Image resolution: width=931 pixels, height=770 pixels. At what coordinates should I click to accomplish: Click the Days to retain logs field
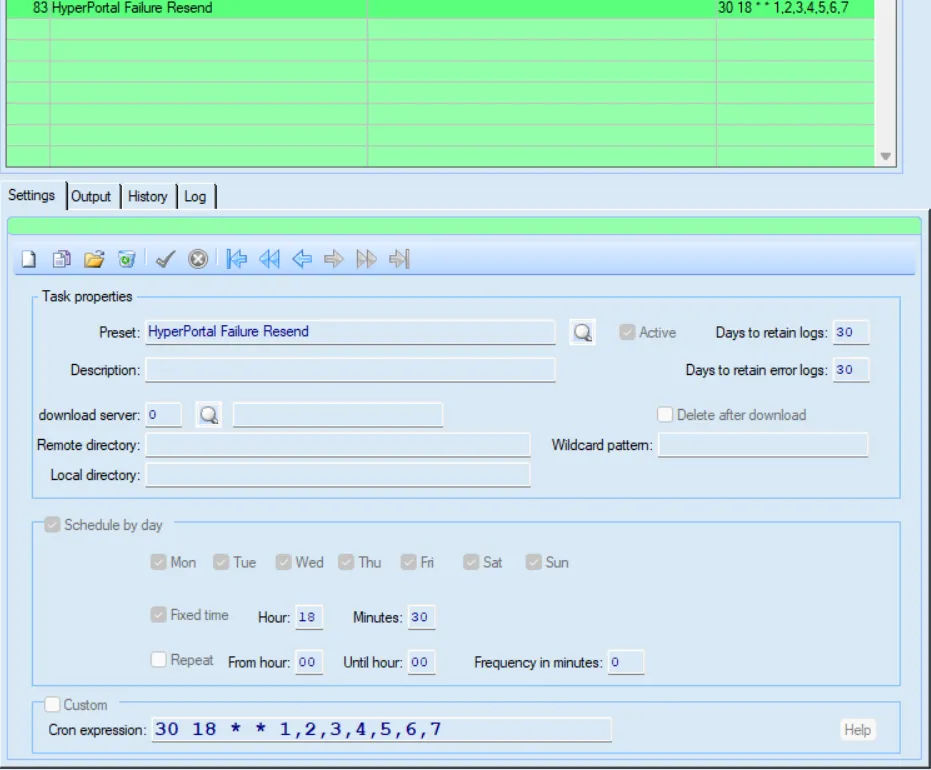[851, 332]
